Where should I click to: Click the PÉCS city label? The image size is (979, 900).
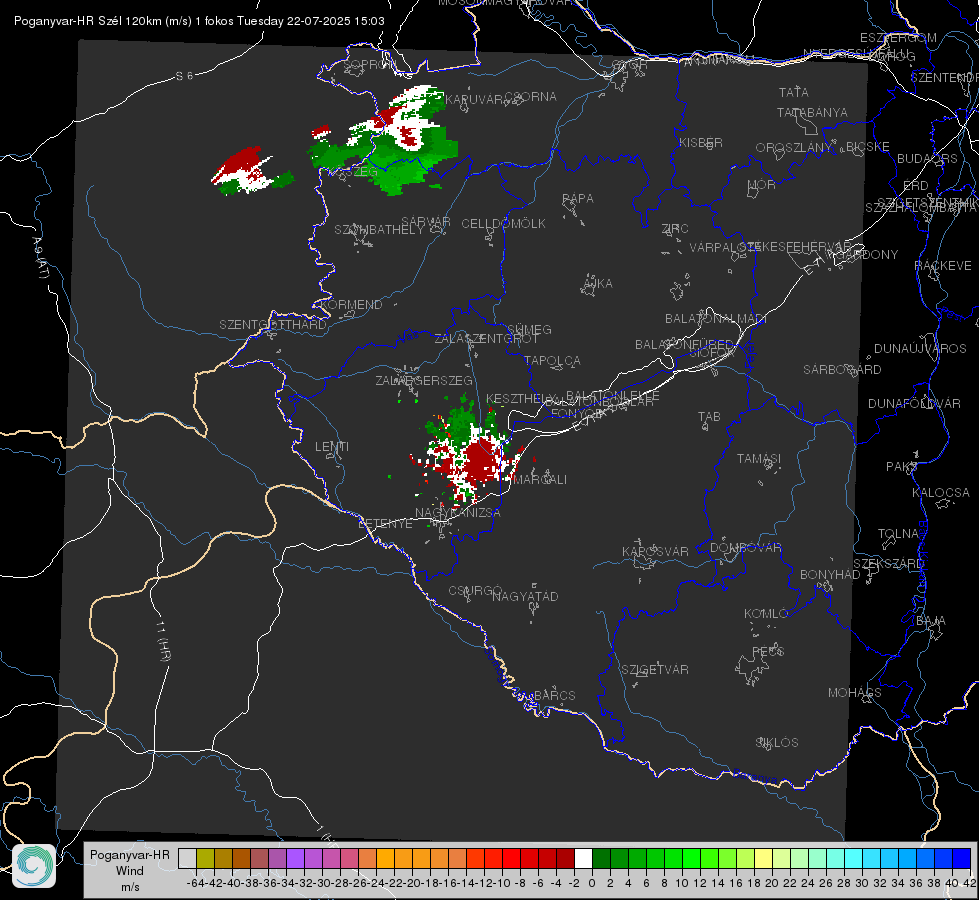pos(767,651)
